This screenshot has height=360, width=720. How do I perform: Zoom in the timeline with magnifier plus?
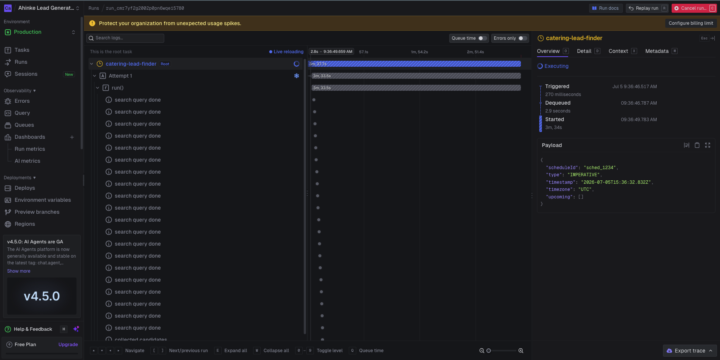pyautogui.click(x=521, y=350)
